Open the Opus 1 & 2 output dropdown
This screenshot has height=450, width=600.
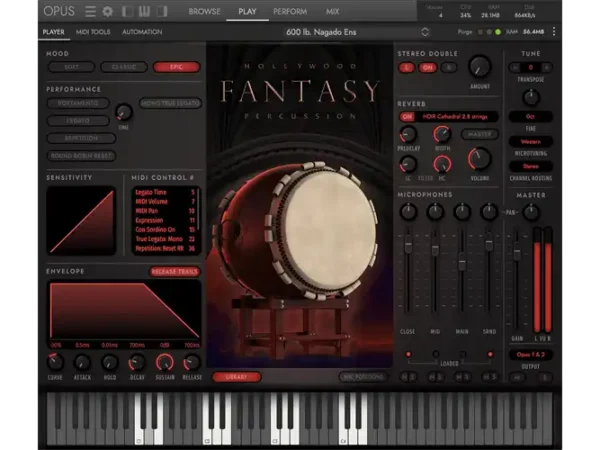pos(530,355)
